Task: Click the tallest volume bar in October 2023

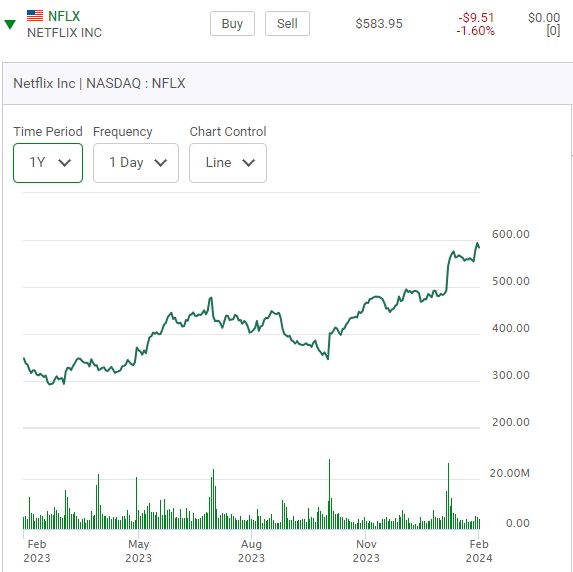Action: [329, 494]
